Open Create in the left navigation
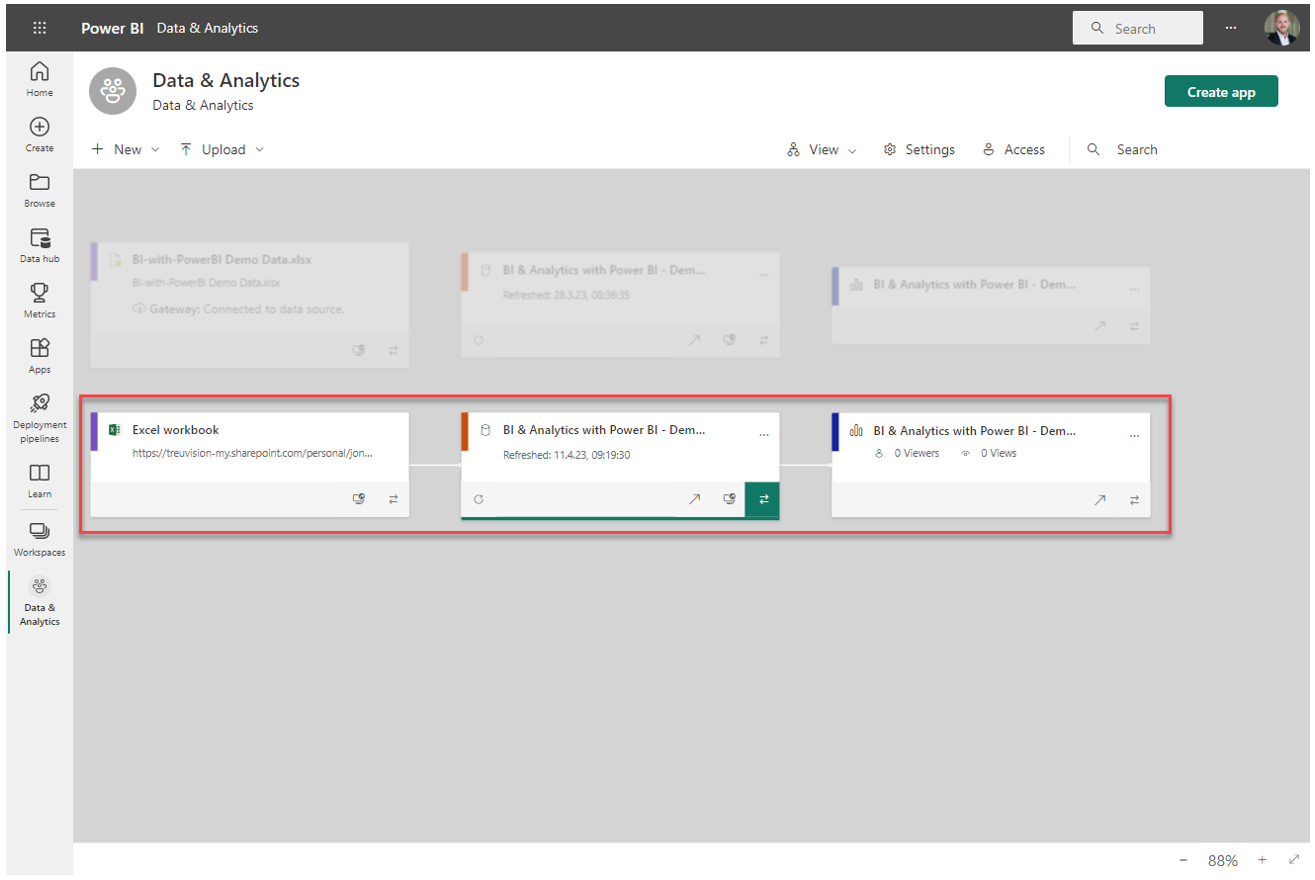 pos(39,134)
